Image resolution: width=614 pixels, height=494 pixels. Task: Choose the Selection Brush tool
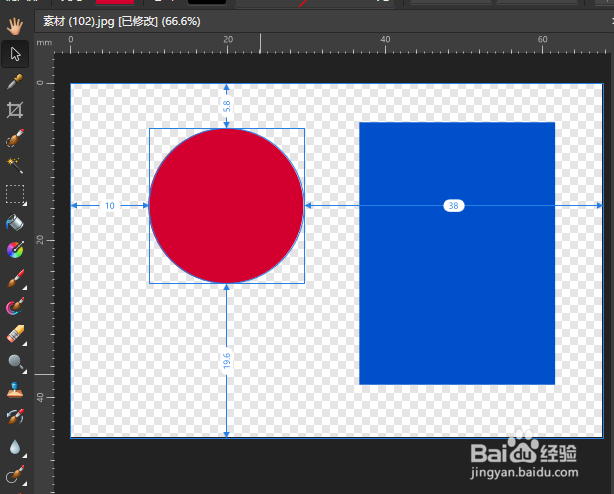[x=15, y=138]
